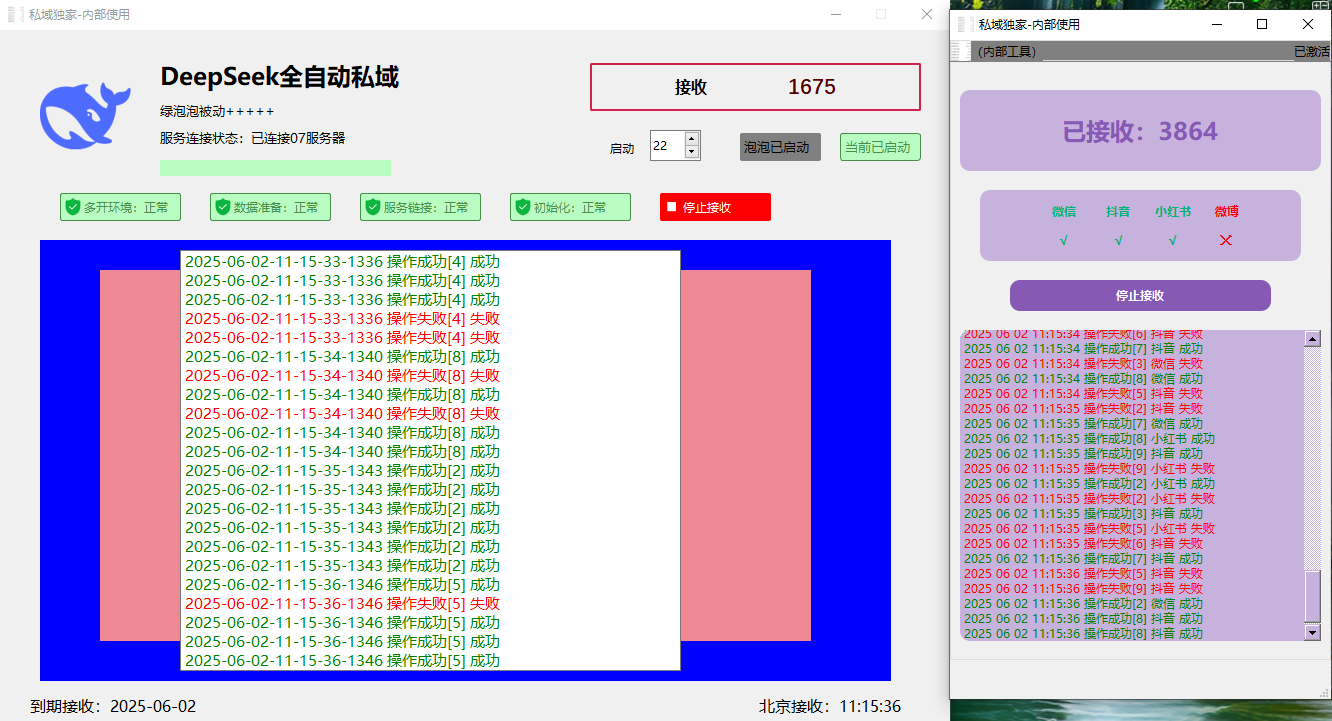Toggle the 小红书 checkmark
Viewport: 1332px width, 721px height.
coord(1171,240)
